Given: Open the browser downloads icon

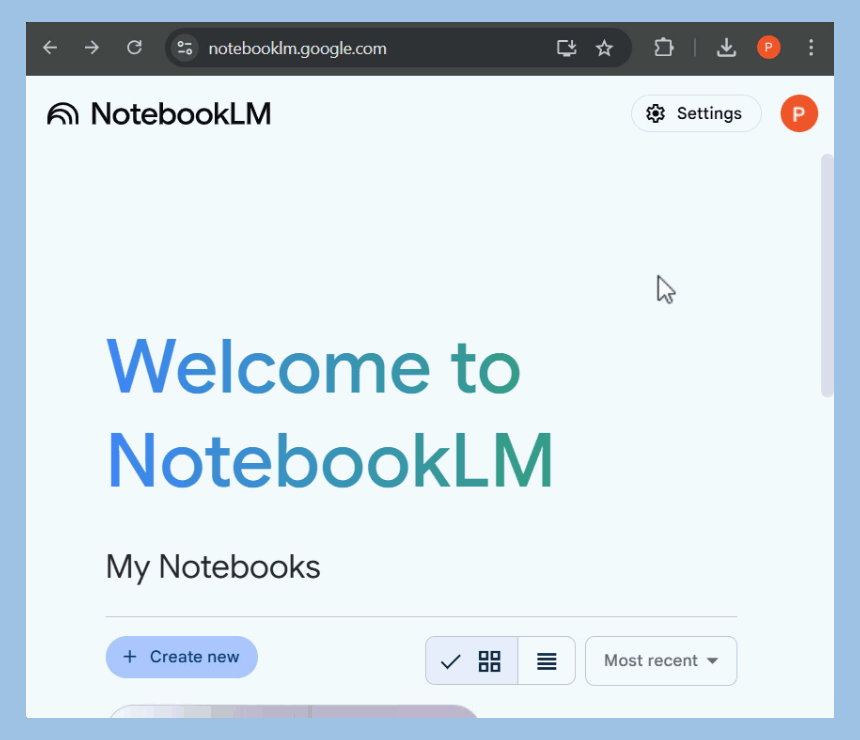Looking at the screenshot, I should pos(726,47).
